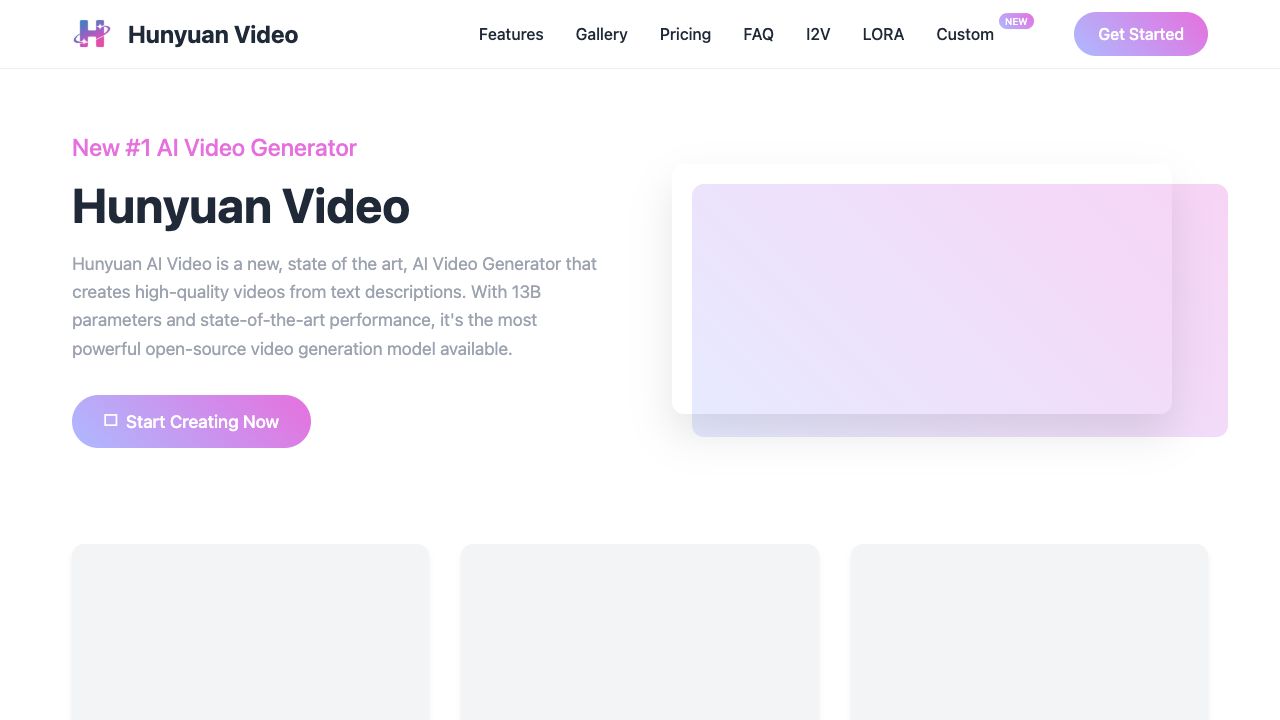Viewport: 1280px width, 720px height.
Task: Navigate to Pricing
Action: click(x=685, y=34)
